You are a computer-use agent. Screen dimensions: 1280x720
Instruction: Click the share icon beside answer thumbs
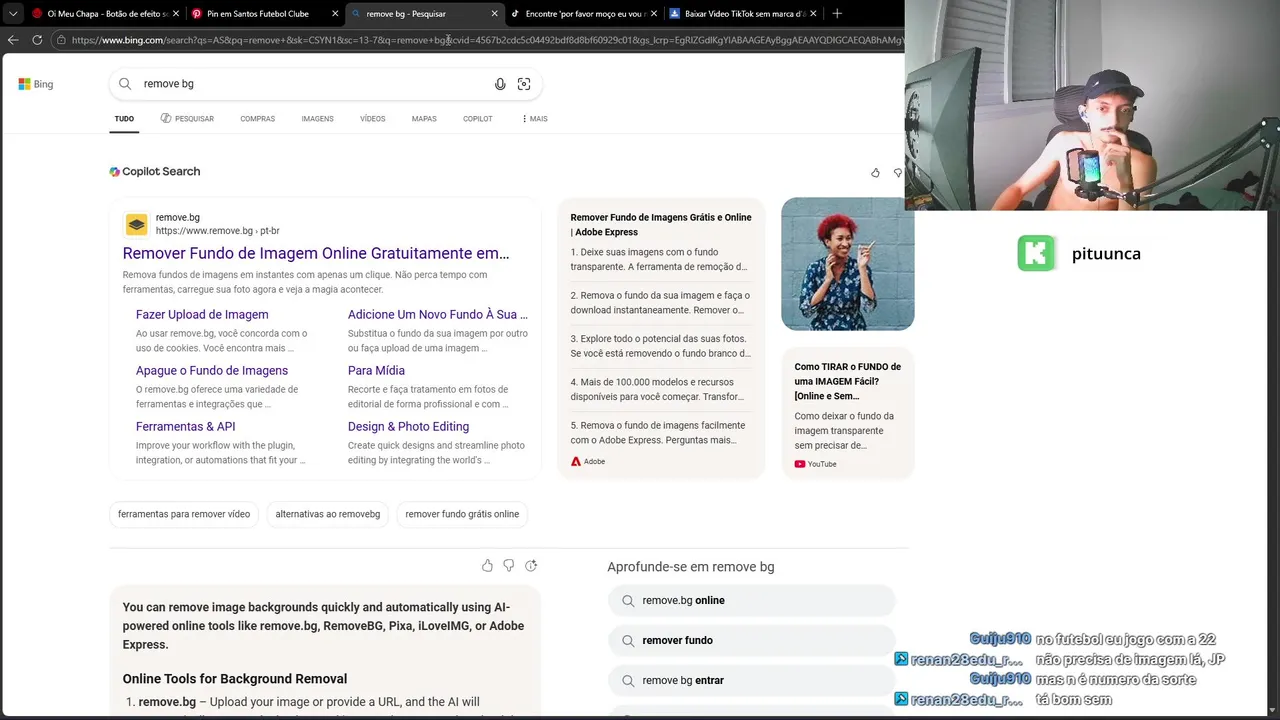click(x=531, y=566)
